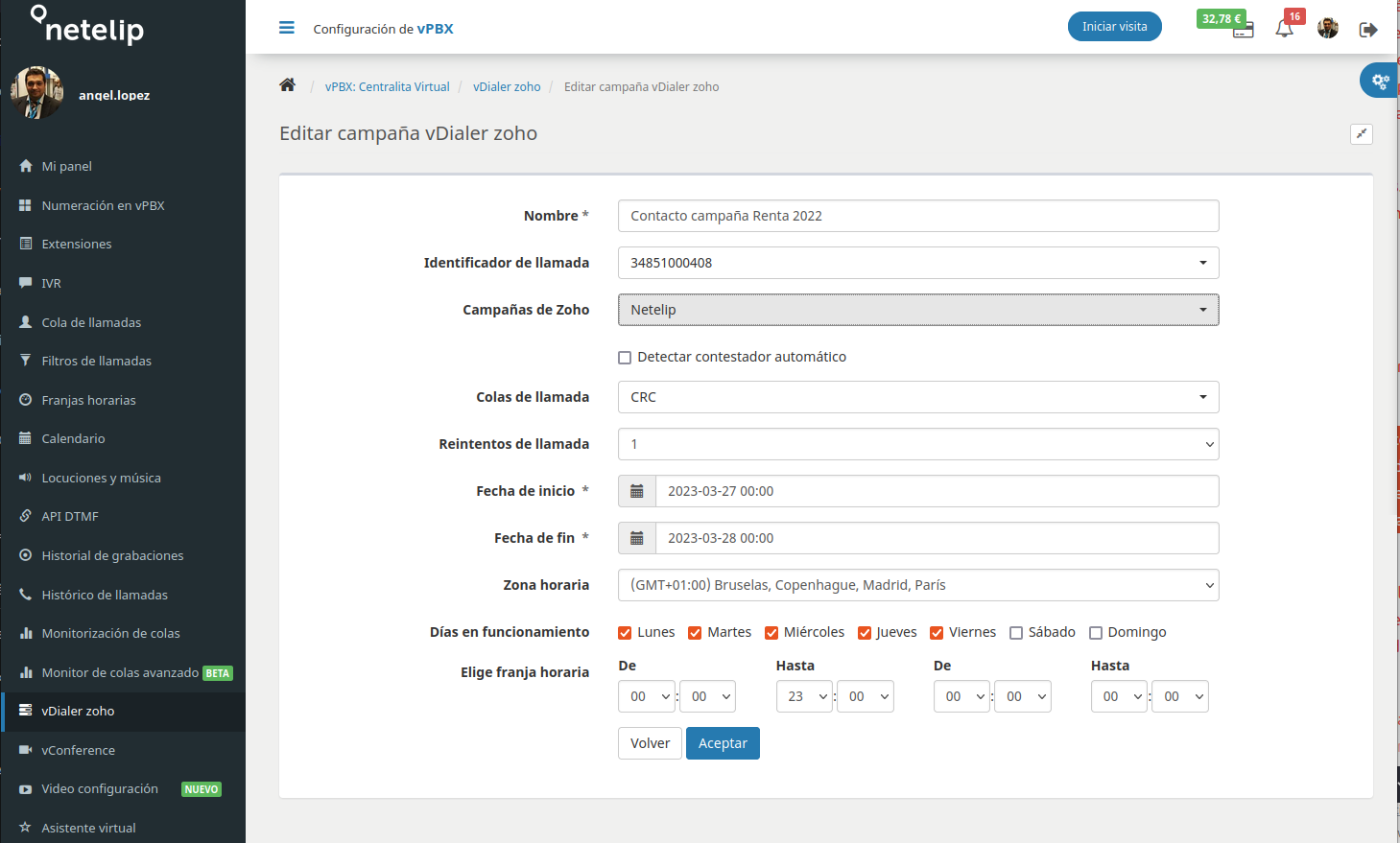This screenshot has height=843, width=1400.
Task: Click the Fecha de inicio date field
Action: [937, 491]
